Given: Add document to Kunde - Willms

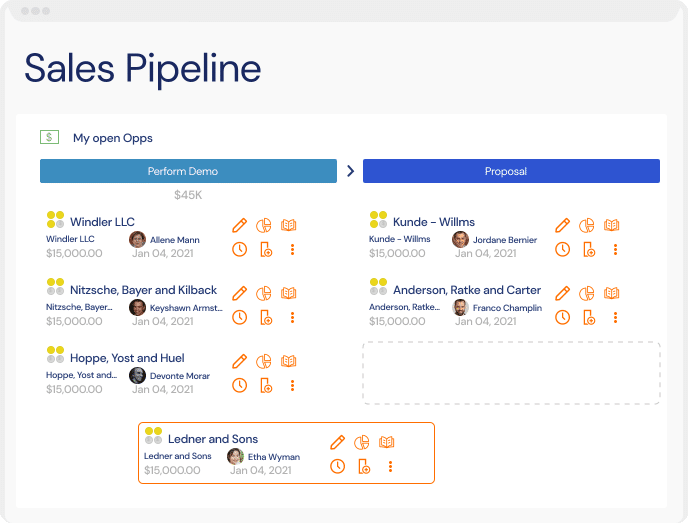Looking at the screenshot, I should [x=589, y=249].
